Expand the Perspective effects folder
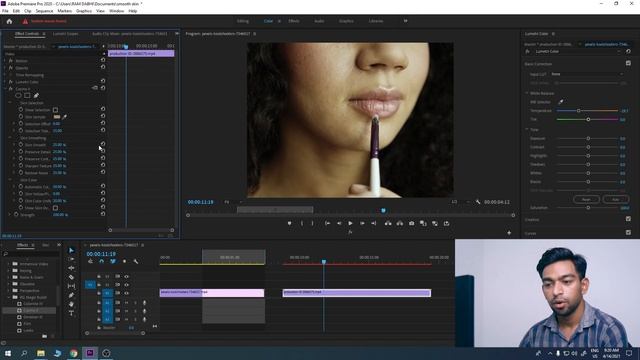This screenshot has height=360, width=640. [8, 291]
